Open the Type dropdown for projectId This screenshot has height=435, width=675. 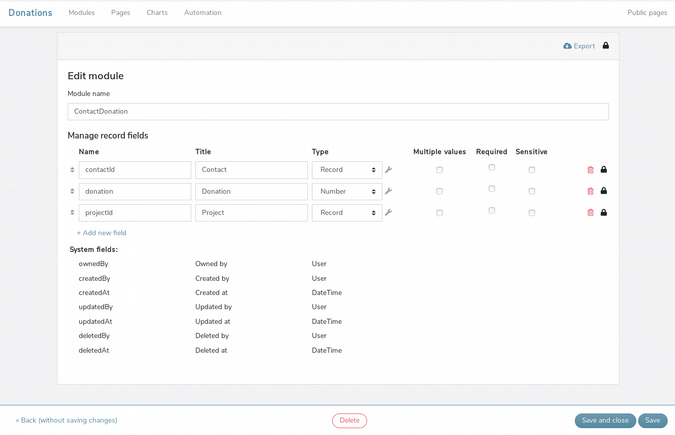(x=346, y=213)
